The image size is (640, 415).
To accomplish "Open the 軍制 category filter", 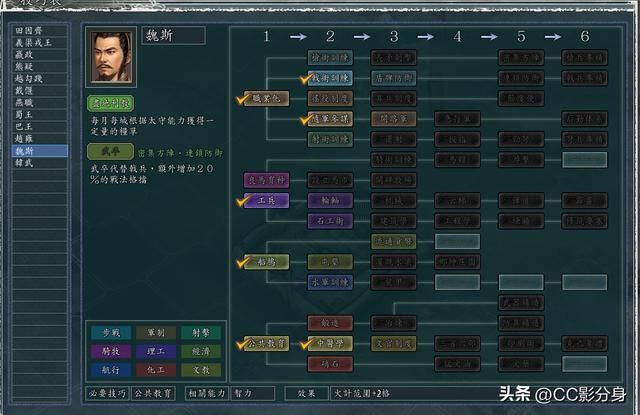I will click(156, 333).
